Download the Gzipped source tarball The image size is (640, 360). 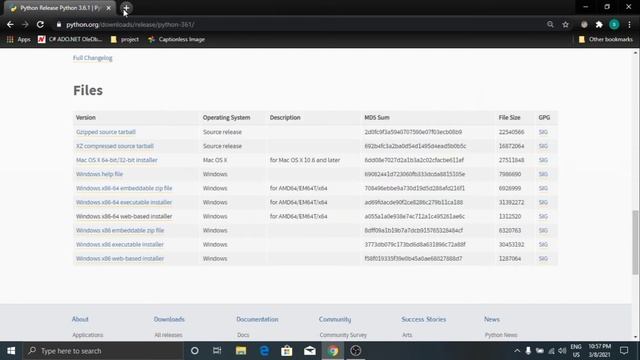[106, 132]
